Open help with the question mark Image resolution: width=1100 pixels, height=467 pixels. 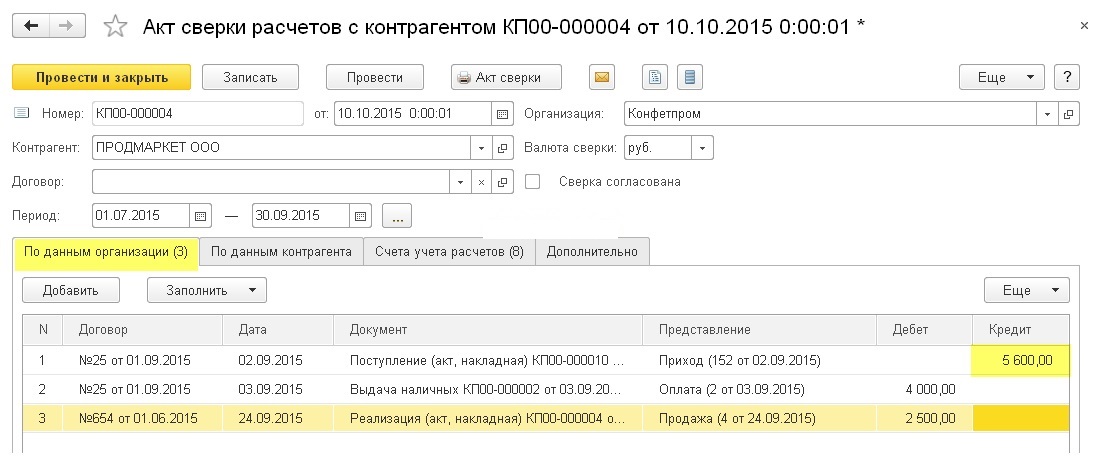[x=1067, y=77]
